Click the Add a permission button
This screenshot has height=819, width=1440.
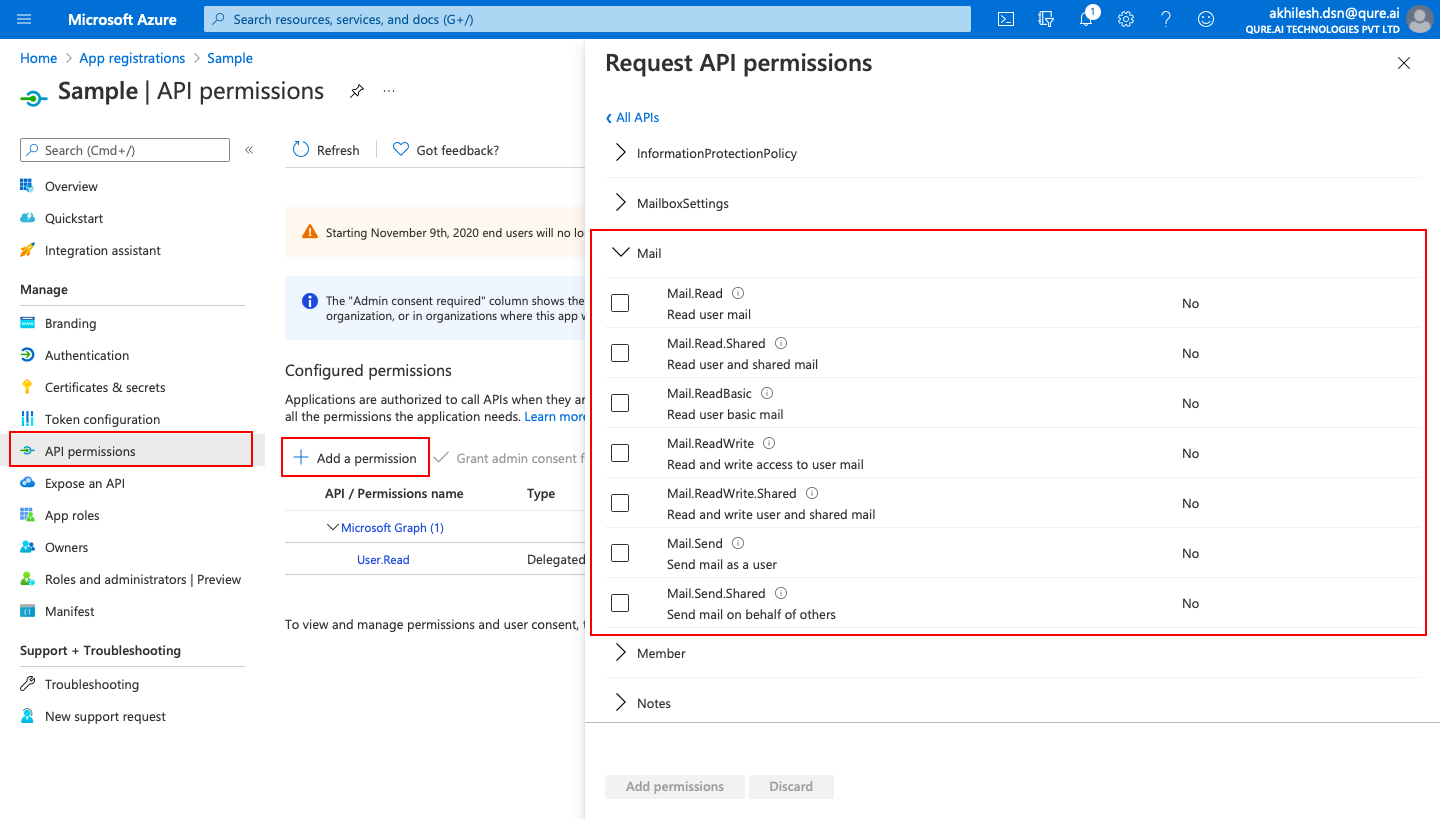point(355,458)
